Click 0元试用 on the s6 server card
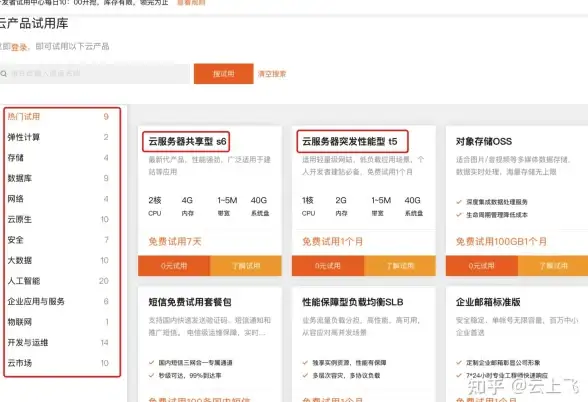This screenshot has width=588, height=402. tap(174, 266)
